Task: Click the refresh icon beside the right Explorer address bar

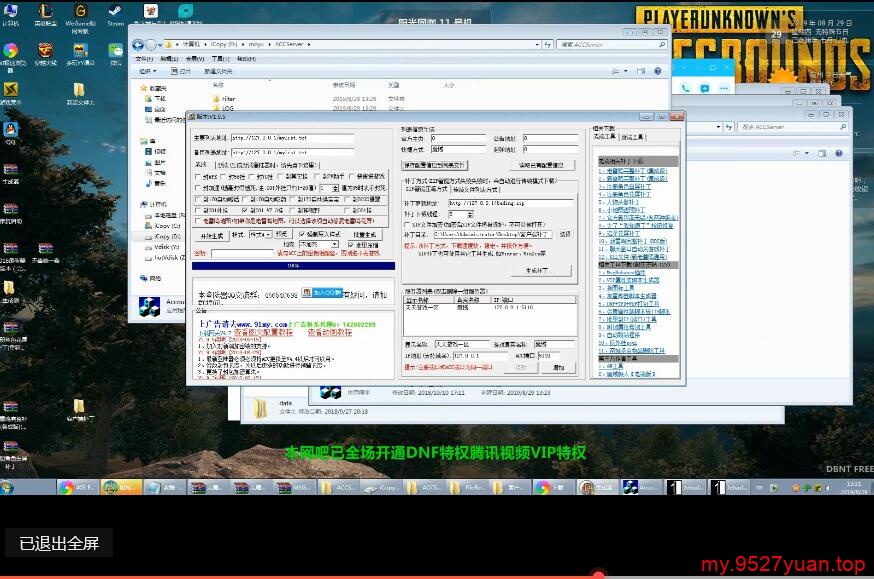Action: click(x=729, y=127)
